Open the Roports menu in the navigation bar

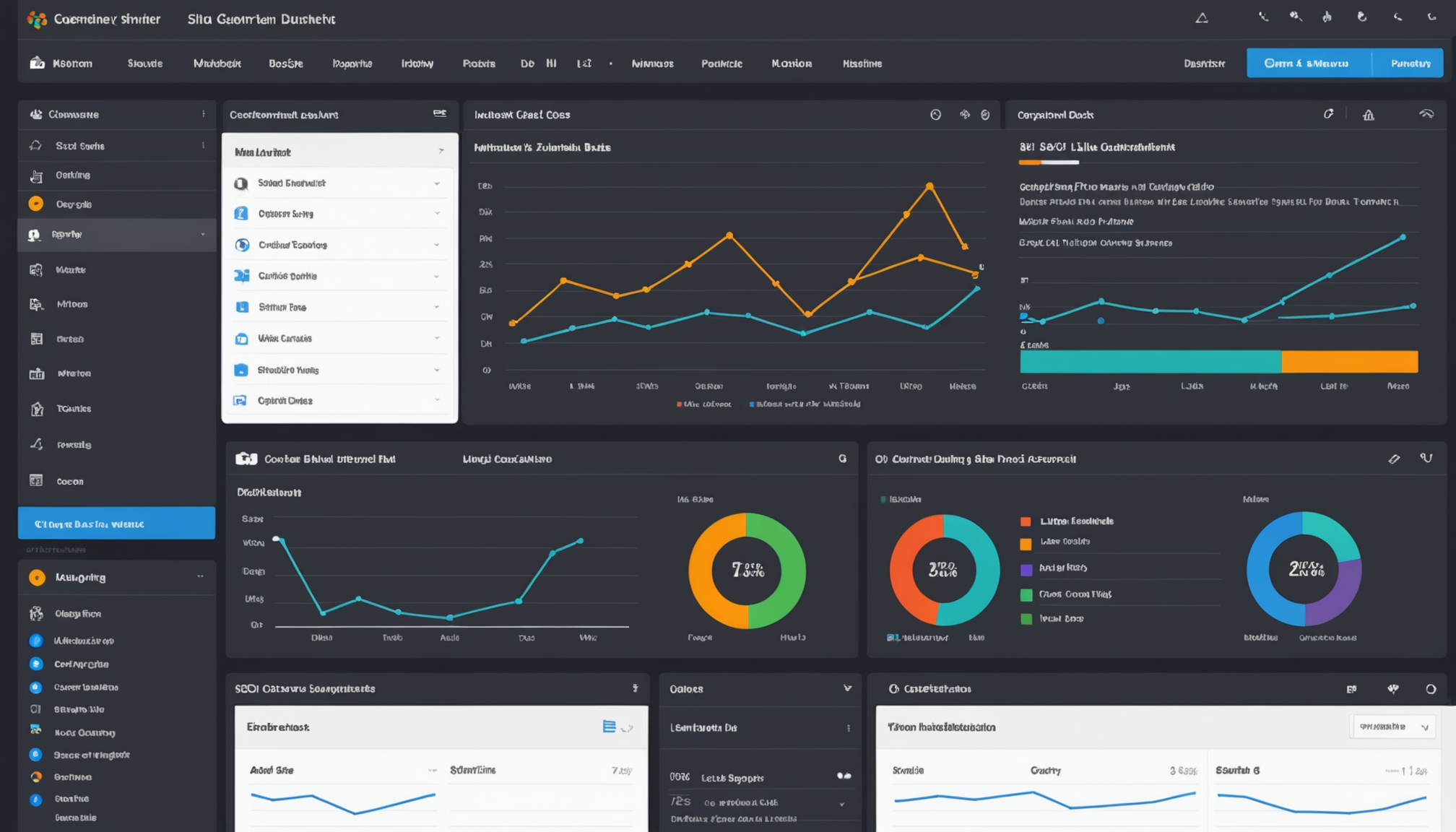(352, 64)
